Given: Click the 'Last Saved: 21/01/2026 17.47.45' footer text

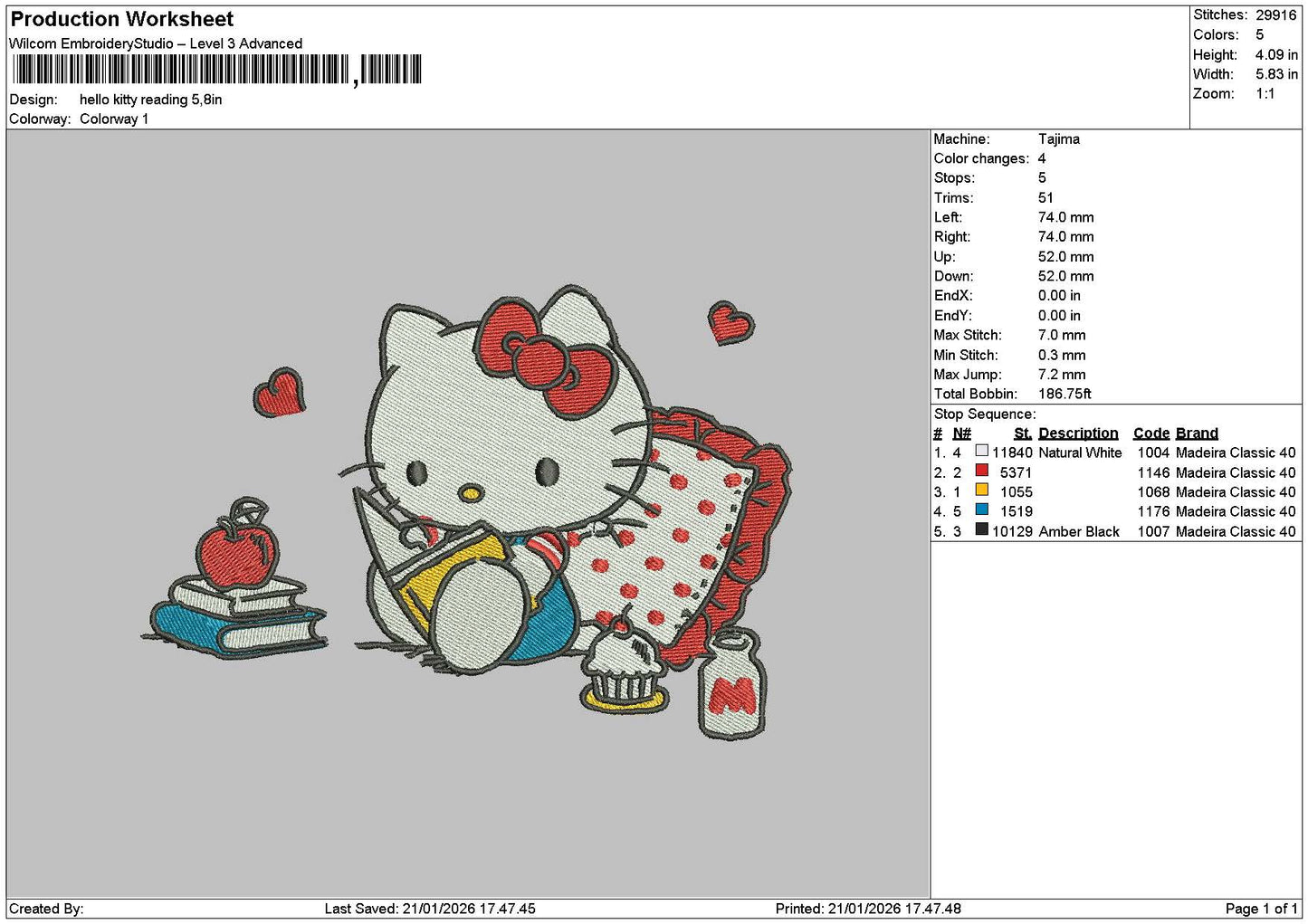Looking at the screenshot, I should (x=430, y=909).
